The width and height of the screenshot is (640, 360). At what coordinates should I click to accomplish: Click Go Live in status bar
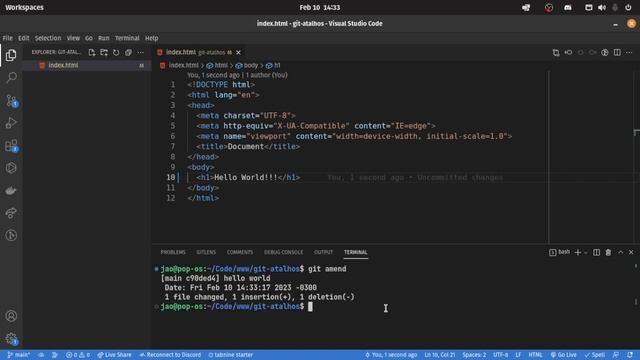click(563, 355)
